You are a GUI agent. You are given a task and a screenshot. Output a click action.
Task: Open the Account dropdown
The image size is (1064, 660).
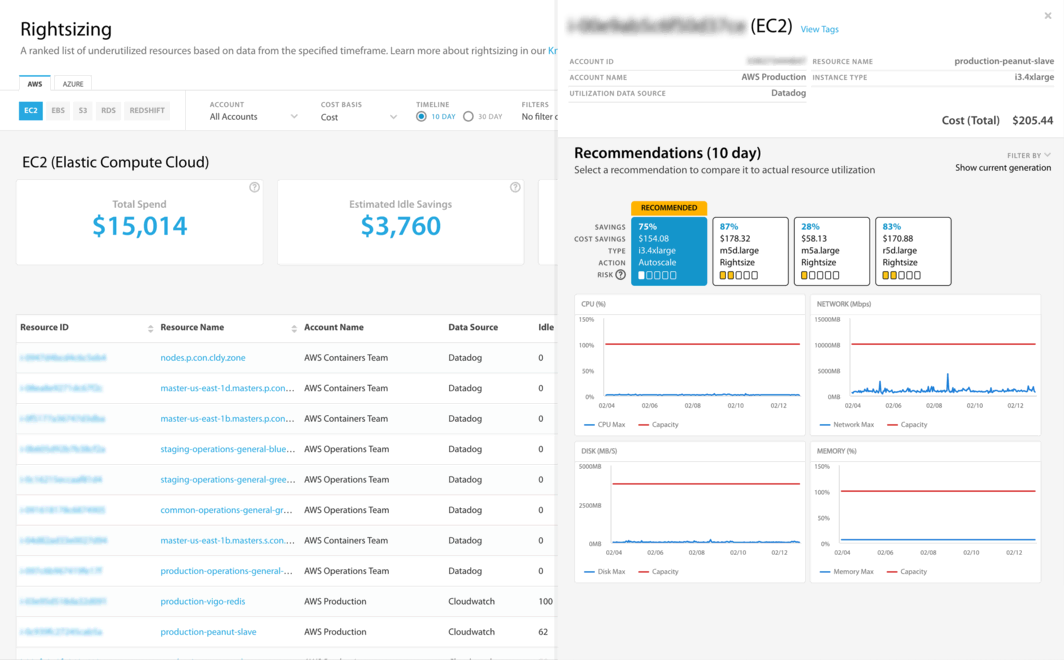pos(253,117)
